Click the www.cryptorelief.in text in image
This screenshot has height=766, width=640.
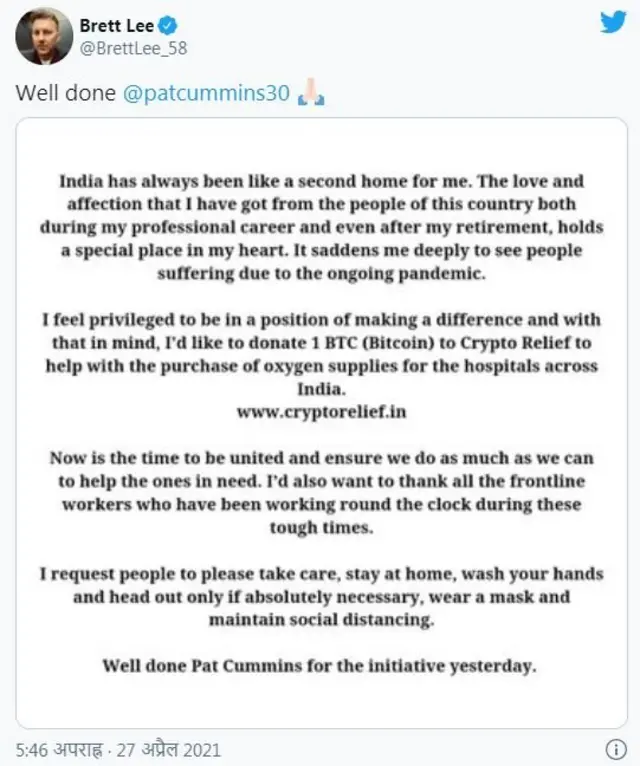[x=321, y=412]
